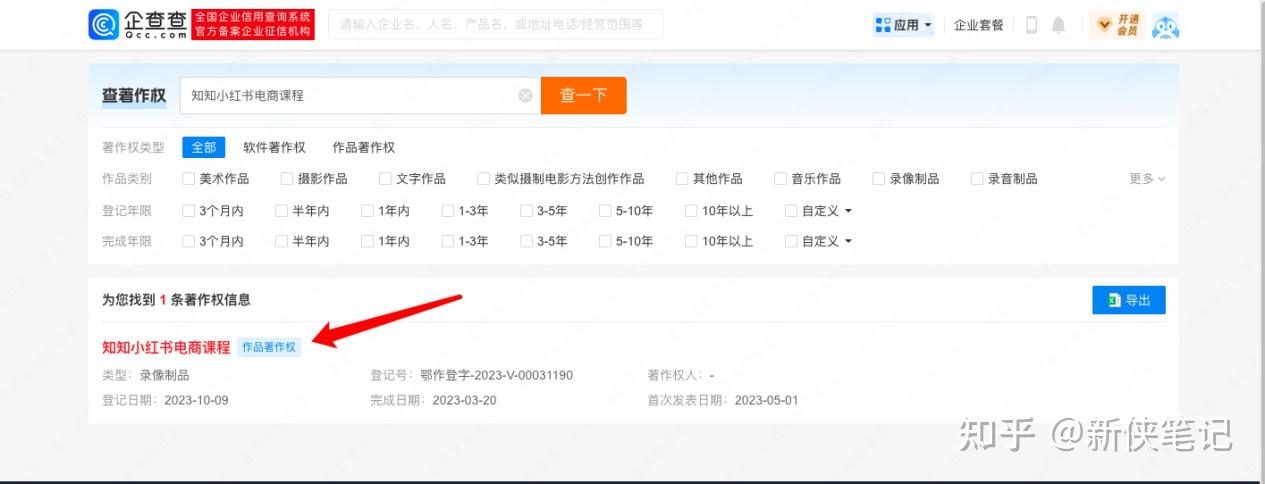Check 登记年限 1年内
This screenshot has width=1265, height=484.
coord(367,211)
